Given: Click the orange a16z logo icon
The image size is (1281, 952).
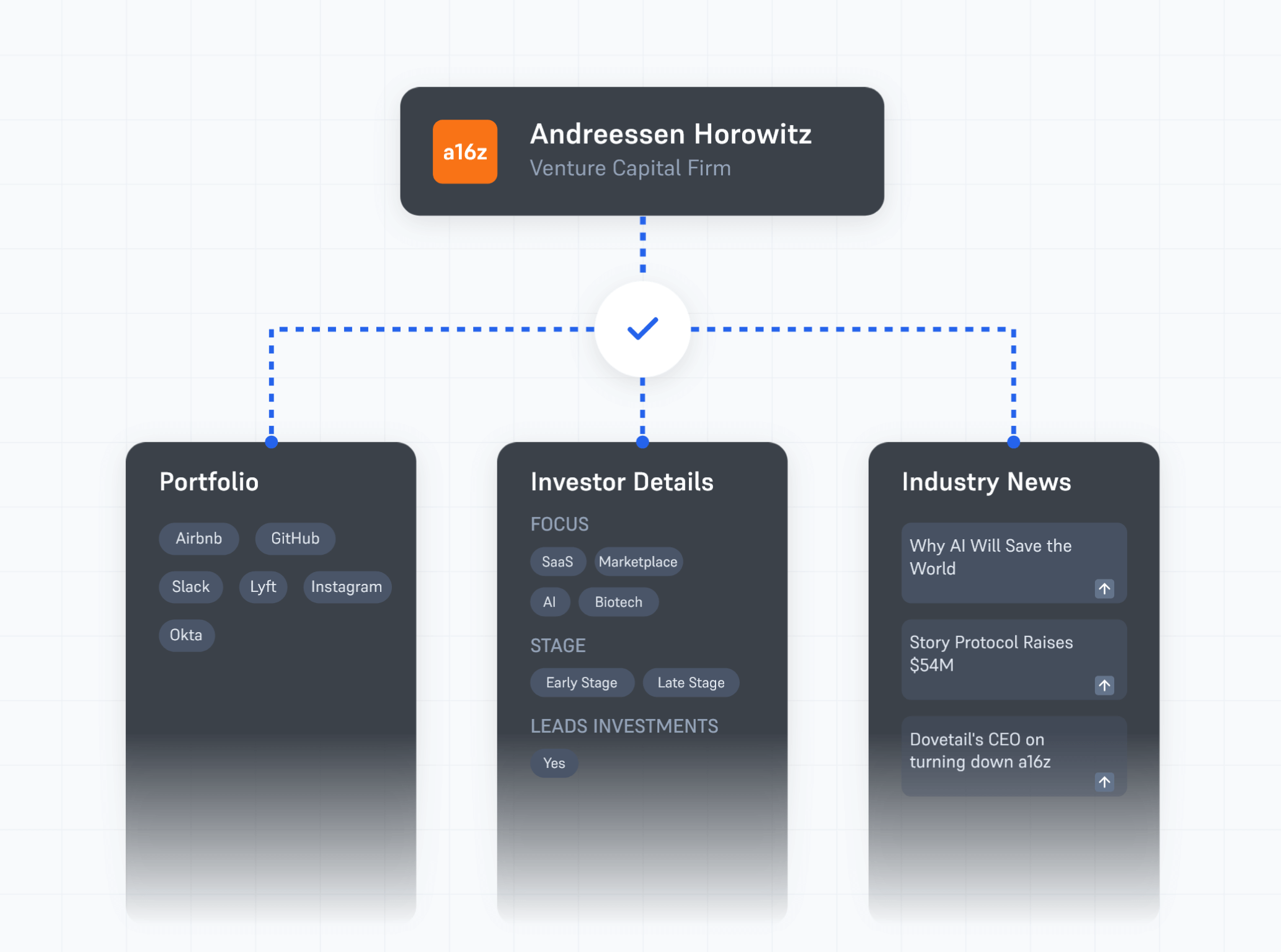Looking at the screenshot, I should click(465, 152).
